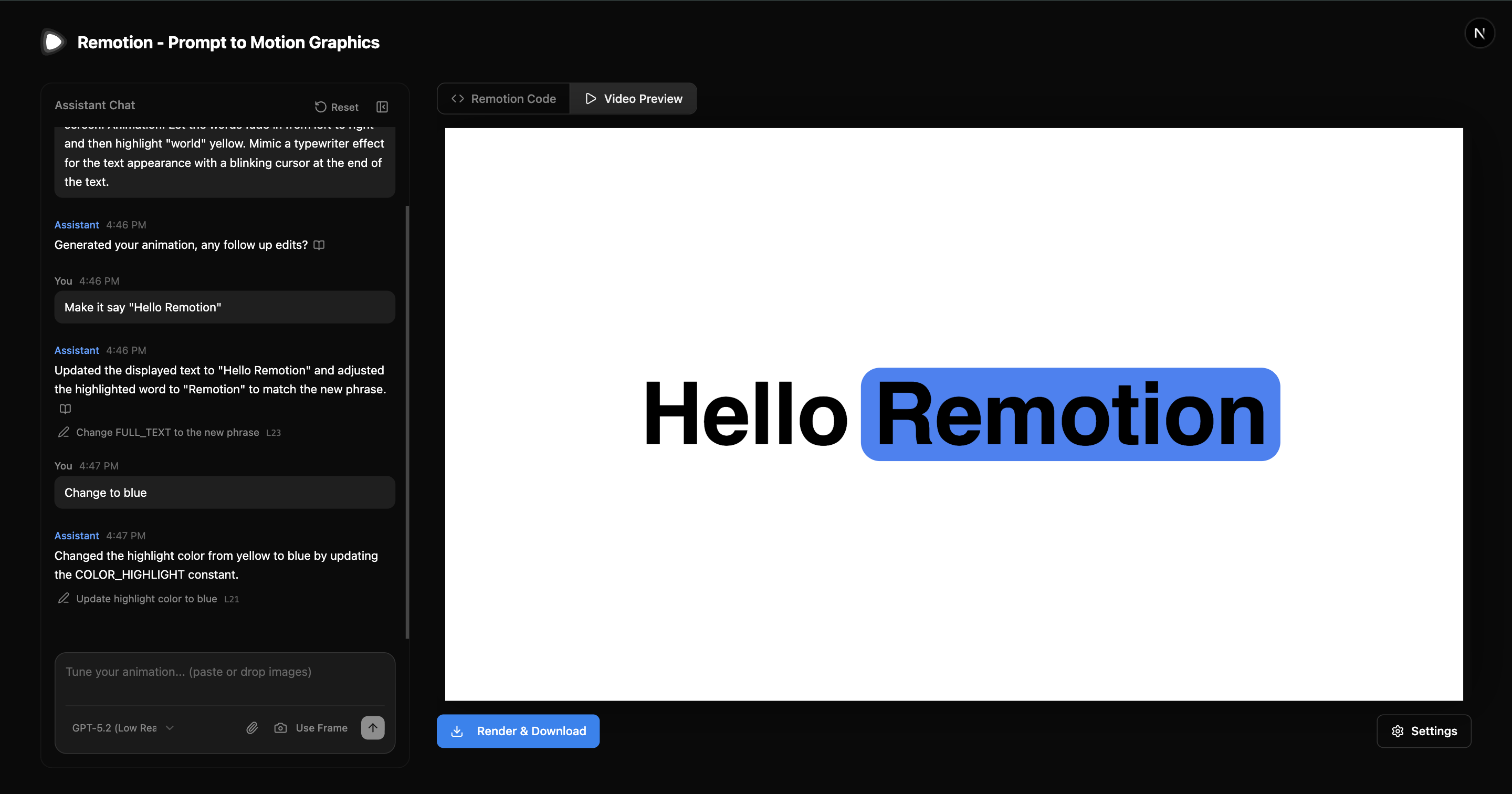
Task: Click the 'Change to blue' message bubble
Action: tap(224, 492)
